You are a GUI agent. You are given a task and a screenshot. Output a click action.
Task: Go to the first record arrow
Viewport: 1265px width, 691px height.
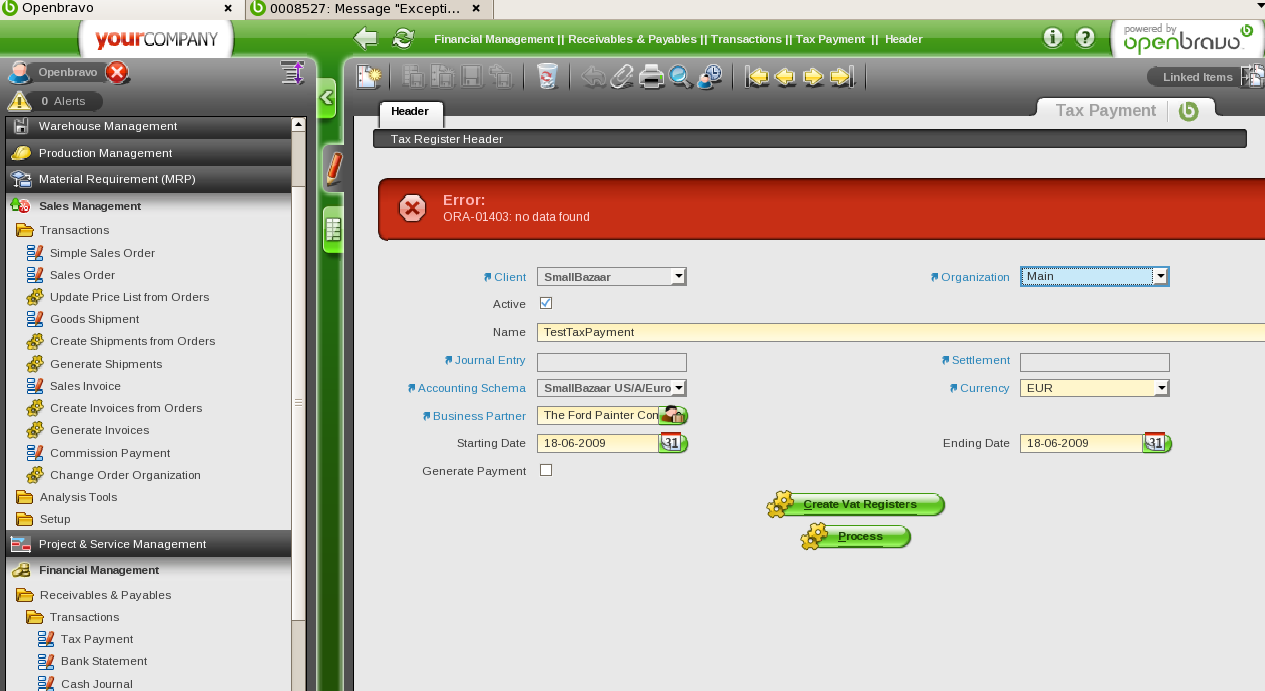757,76
